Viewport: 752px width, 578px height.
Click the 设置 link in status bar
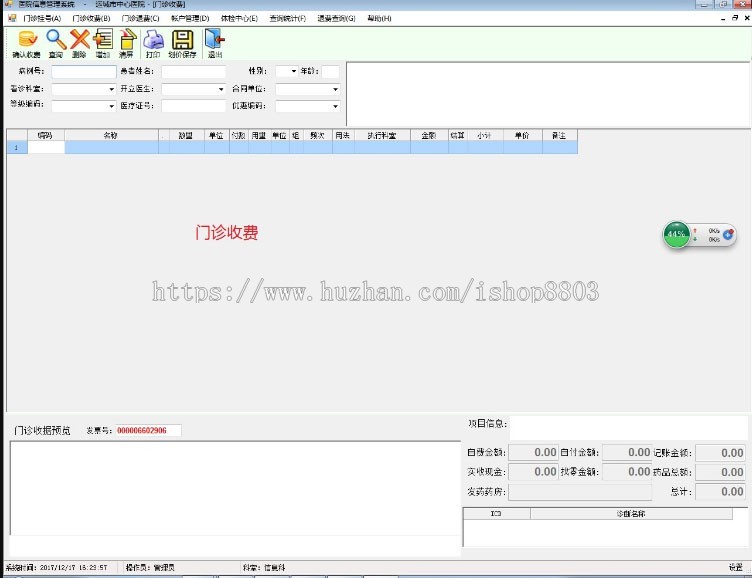736,567
